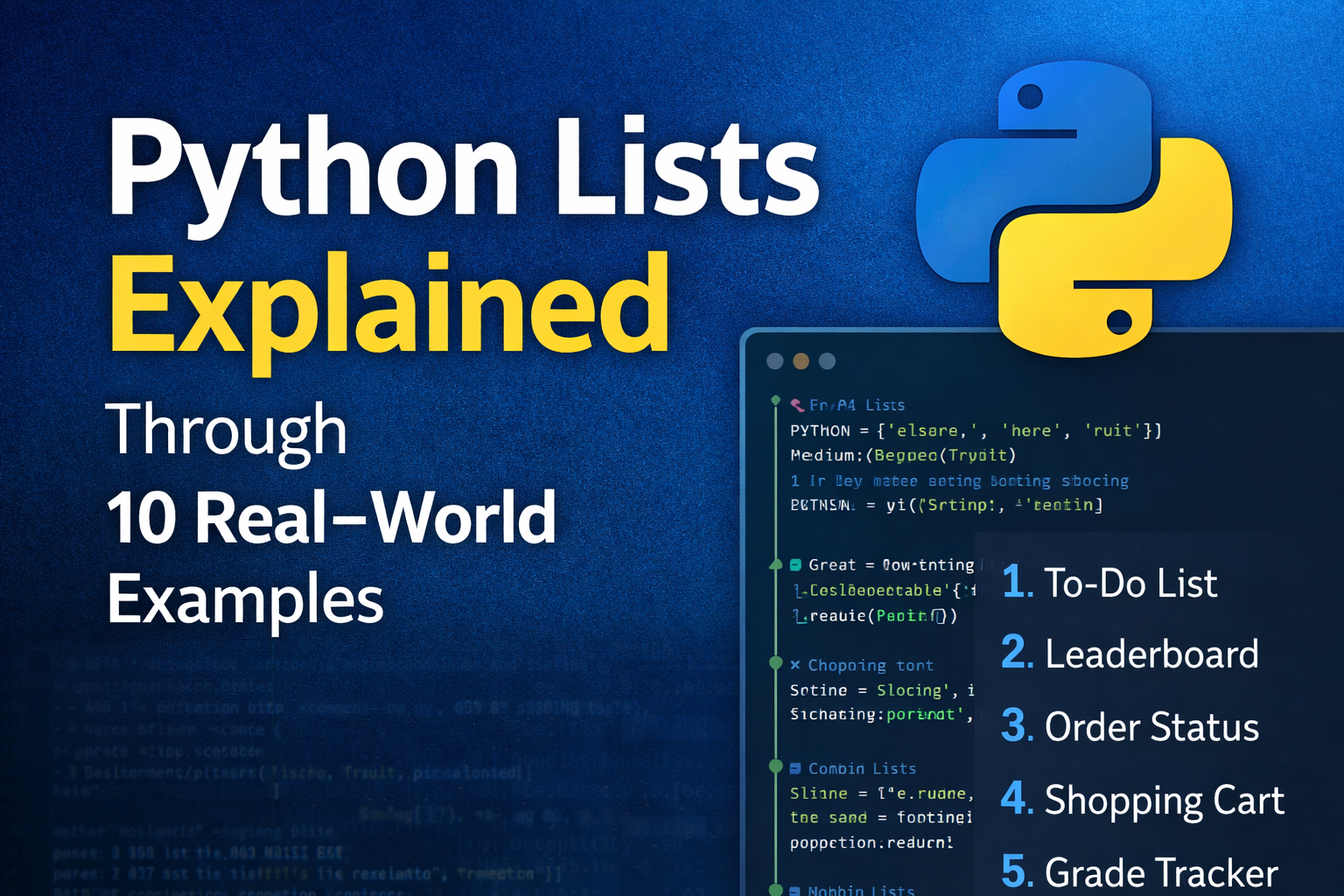Select the '5. Grade Tracker' entry
This screenshot has width=1344, height=896.
coord(1139,872)
